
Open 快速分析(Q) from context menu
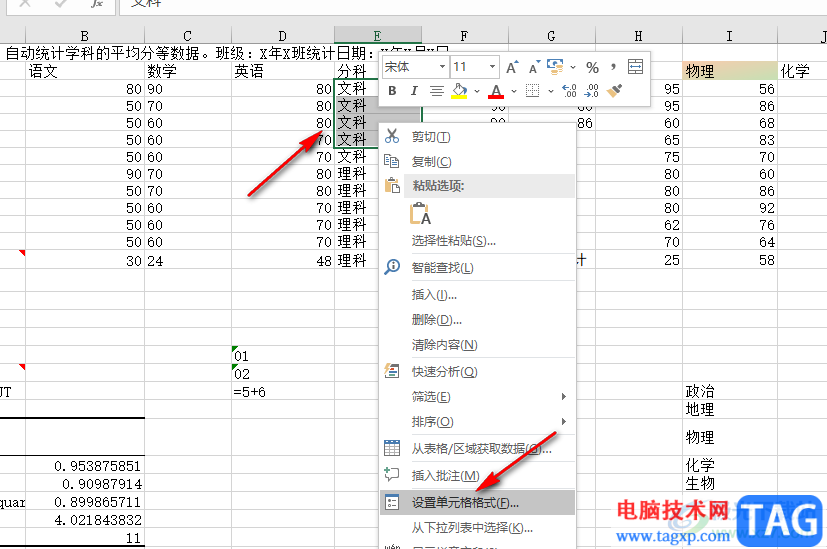click(x=477, y=372)
